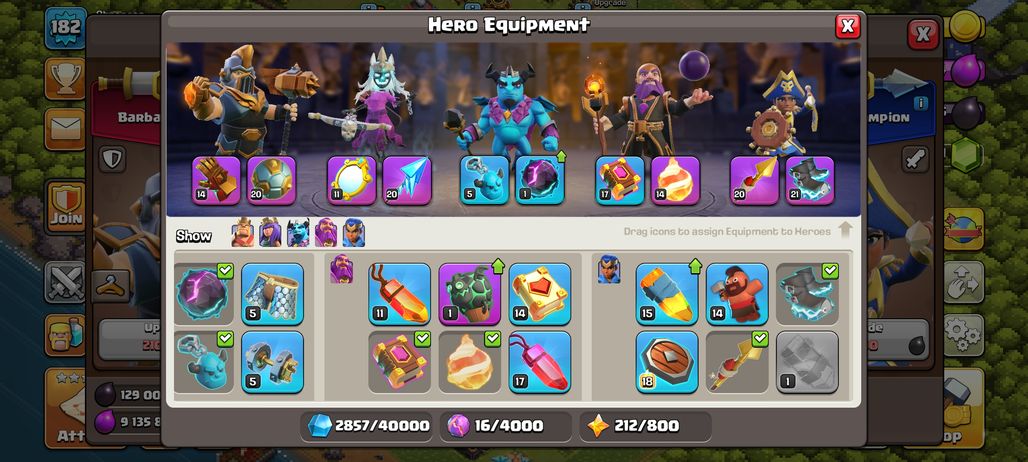Select the Archer Queen's mirror equipment level 11
This screenshot has width=1028, height=462.
[352, 180]
